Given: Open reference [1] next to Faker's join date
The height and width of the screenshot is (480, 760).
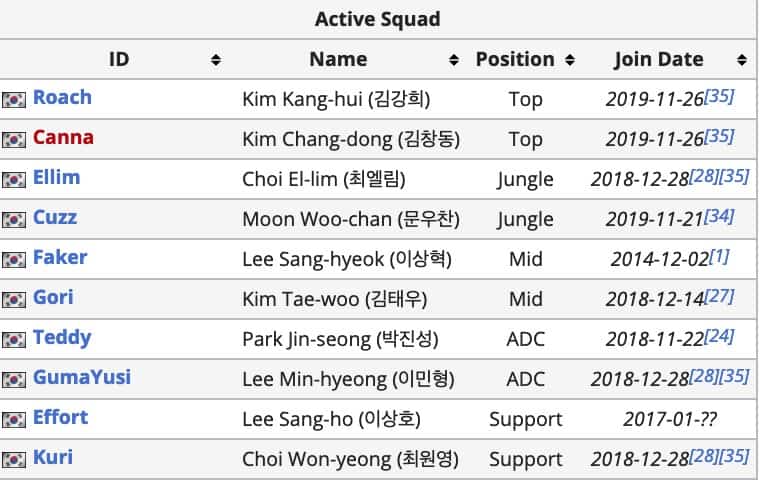Looking at the screenshot, I should [719, 256].
